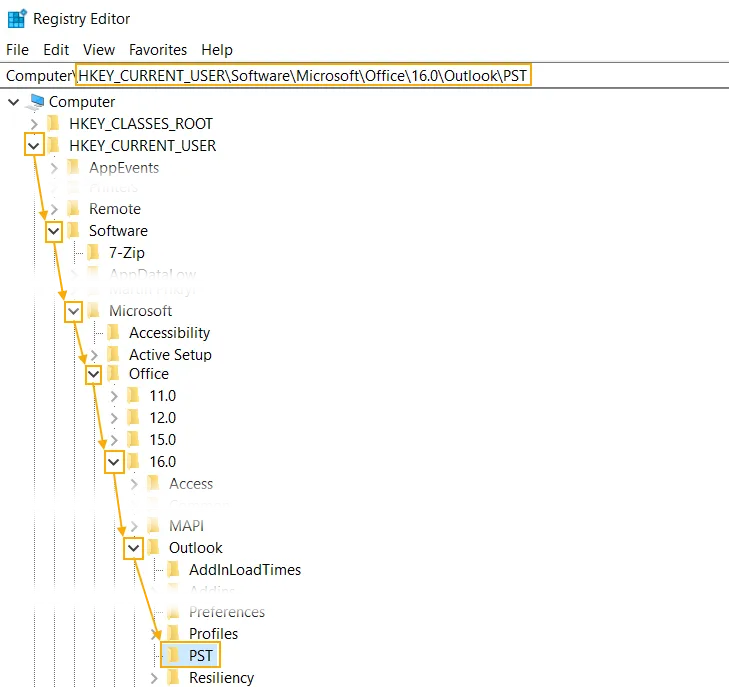
Task: Expand the 12.0 key chevron
Action: (114, 418)
